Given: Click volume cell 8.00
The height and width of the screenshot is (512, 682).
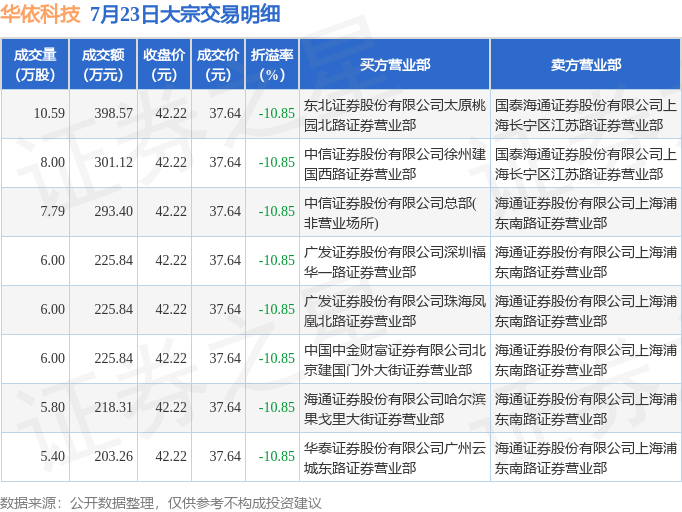Looking at the screenshot, I should pos(52,163).
